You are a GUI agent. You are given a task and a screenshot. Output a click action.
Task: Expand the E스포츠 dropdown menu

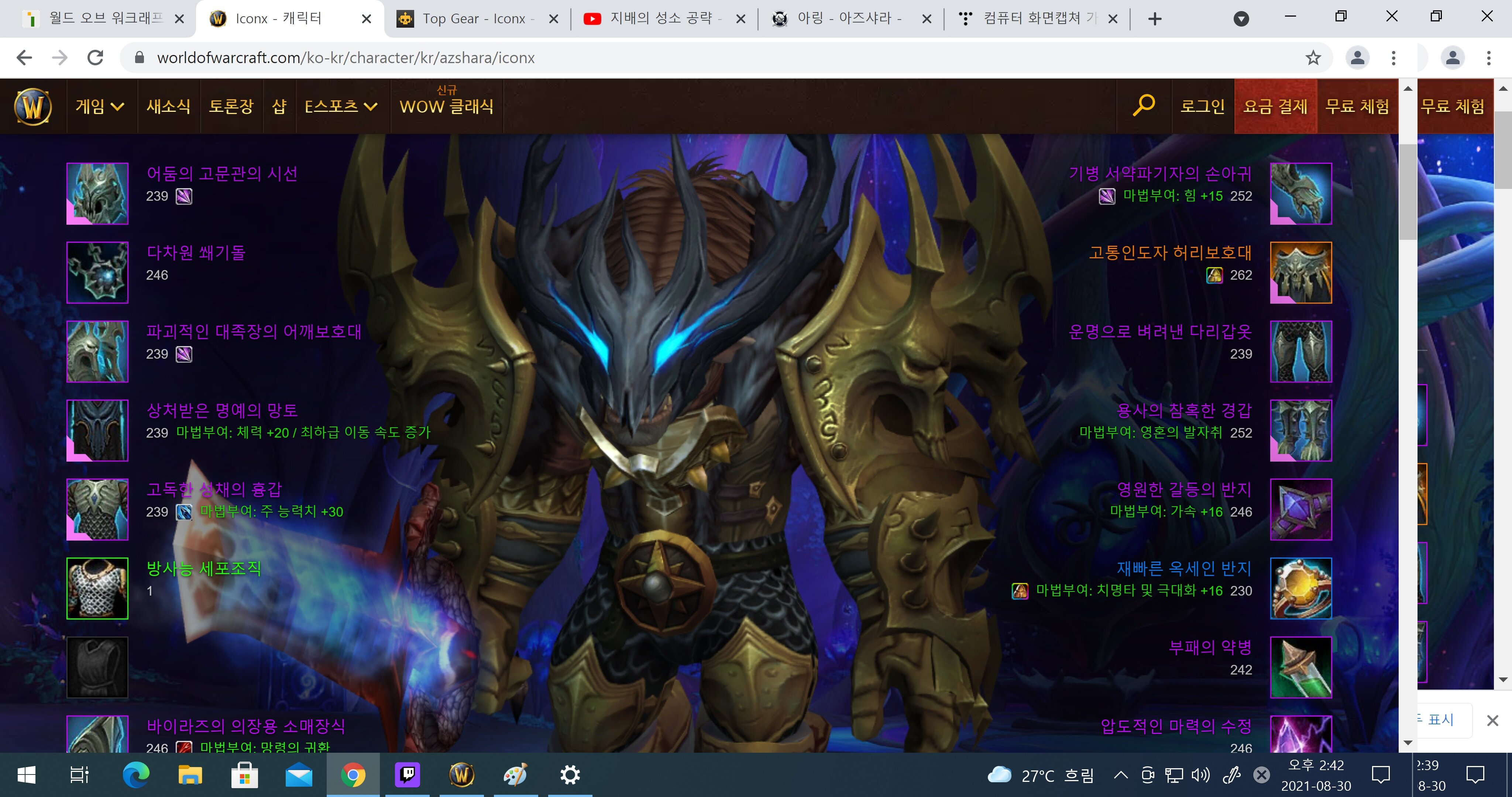coord(340,106)
